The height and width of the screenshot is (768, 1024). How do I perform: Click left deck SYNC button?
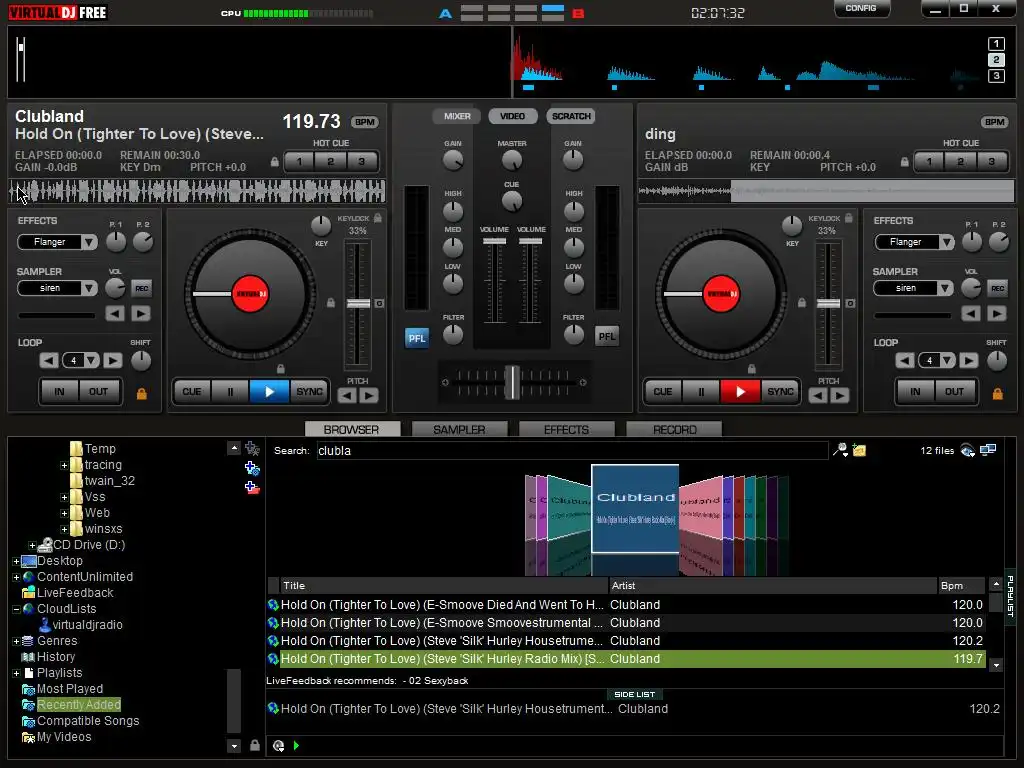tap(309, 392)
